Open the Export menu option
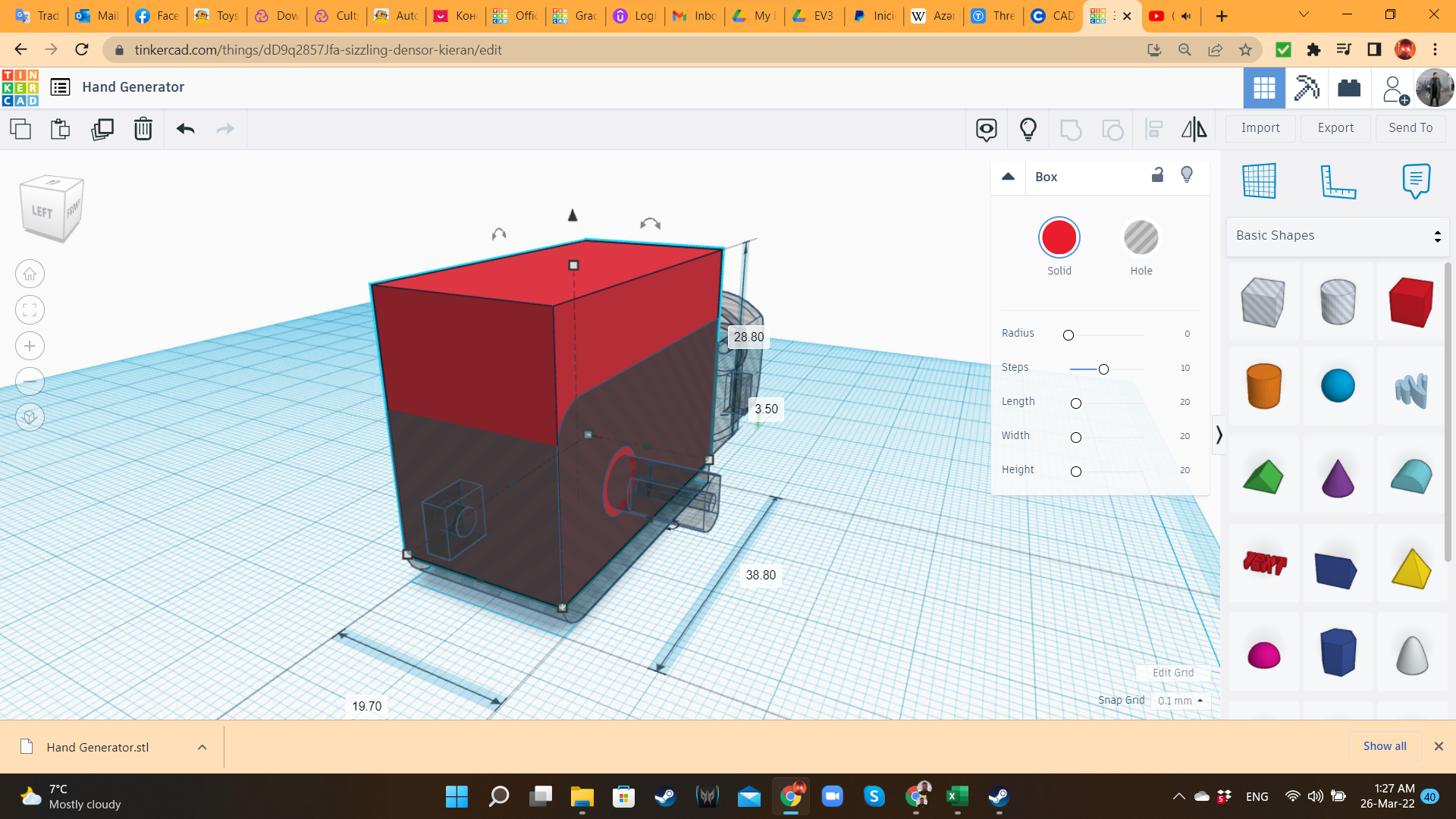The height and width of the screenshot is (819, 1456). pos(1335,127)
